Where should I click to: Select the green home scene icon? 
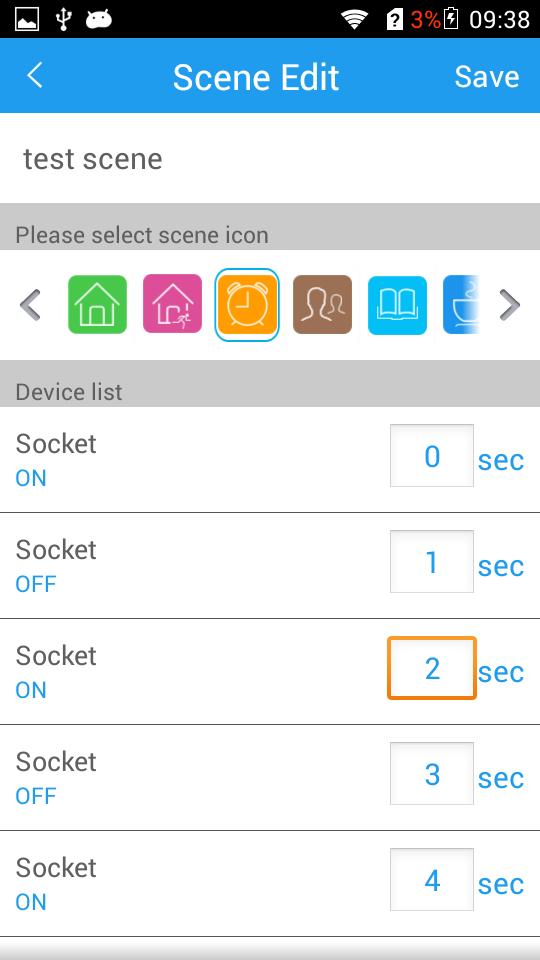tap(97, 304)
